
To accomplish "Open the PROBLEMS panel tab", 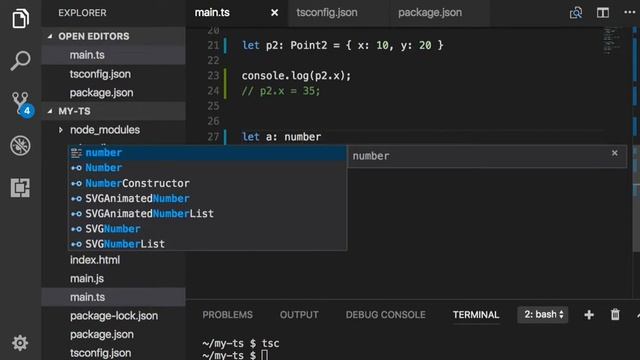I will coord(227,315).
